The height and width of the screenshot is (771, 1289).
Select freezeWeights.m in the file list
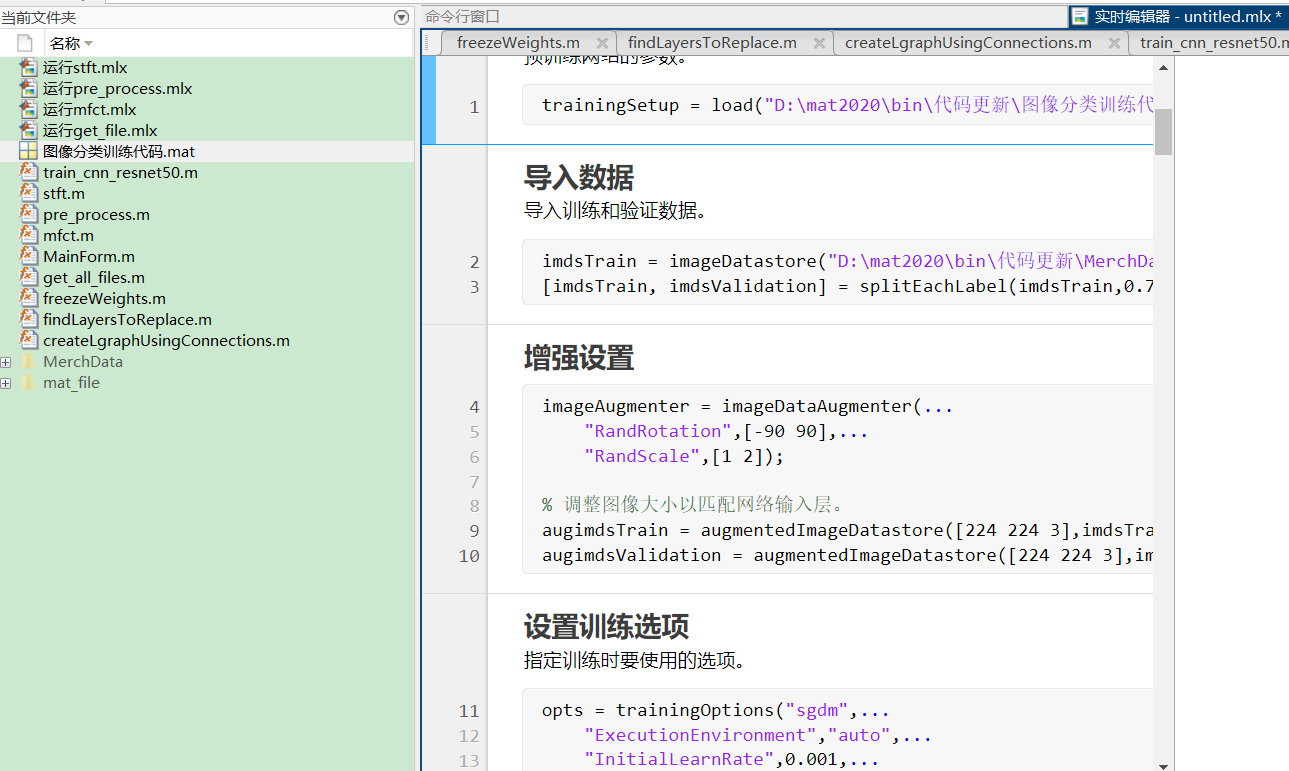(104, 299)
